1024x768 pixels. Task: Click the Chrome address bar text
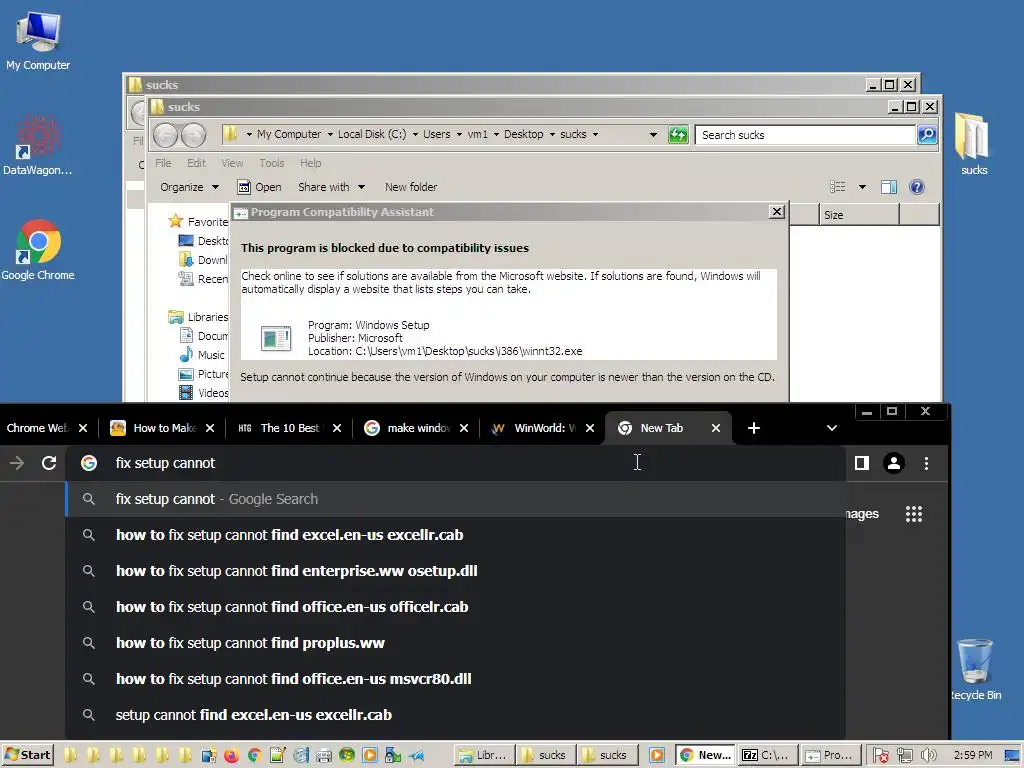[x=165, y=463]
